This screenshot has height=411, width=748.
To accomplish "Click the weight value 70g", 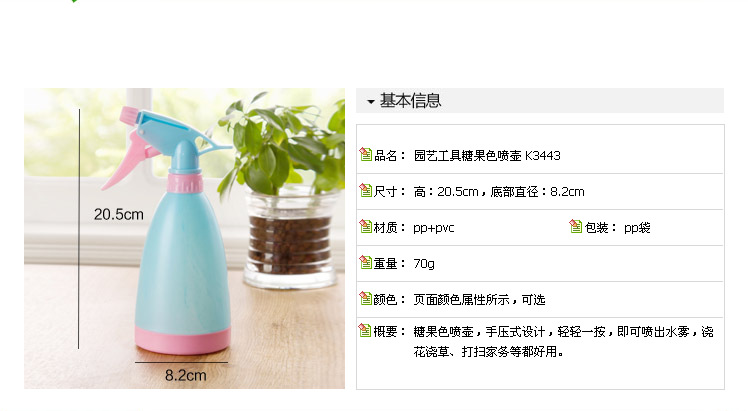I will 424,264.
